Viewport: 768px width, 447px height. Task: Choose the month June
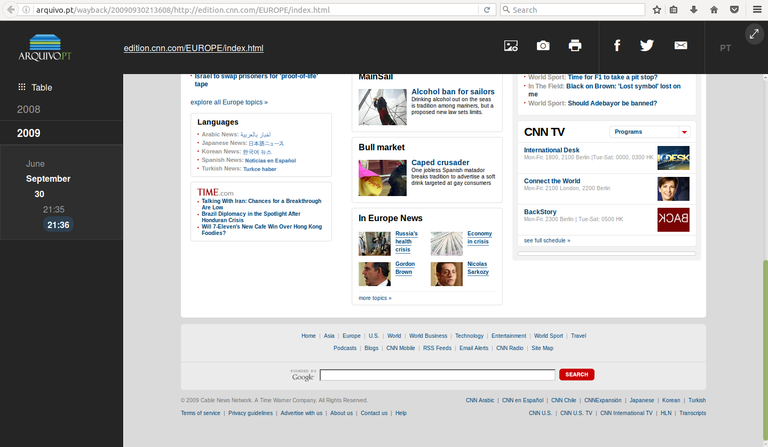[35, 164]
